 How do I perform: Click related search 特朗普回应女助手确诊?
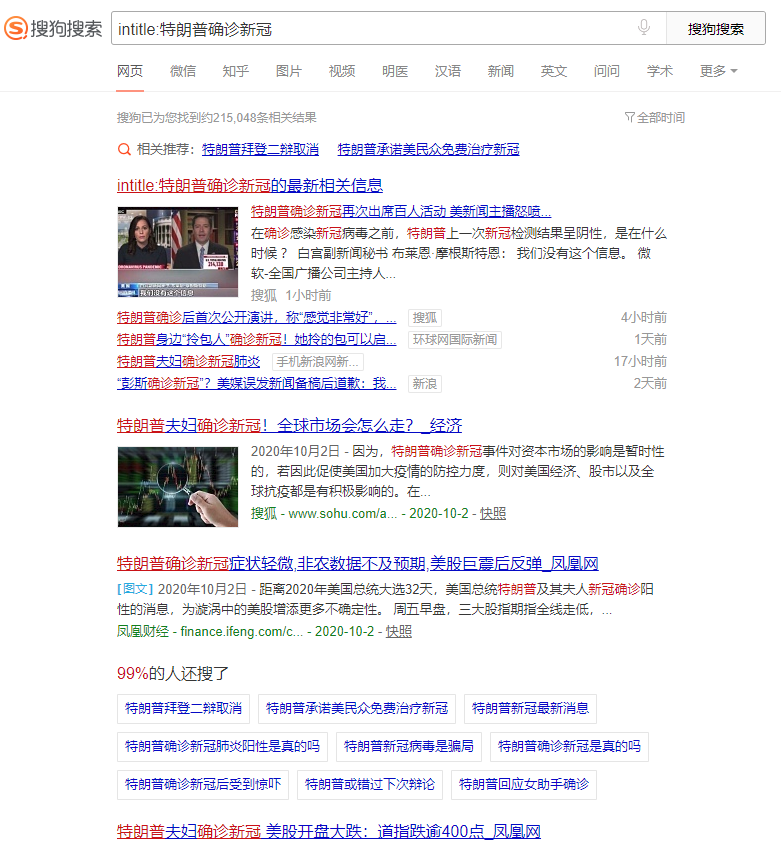click(524, 785)
